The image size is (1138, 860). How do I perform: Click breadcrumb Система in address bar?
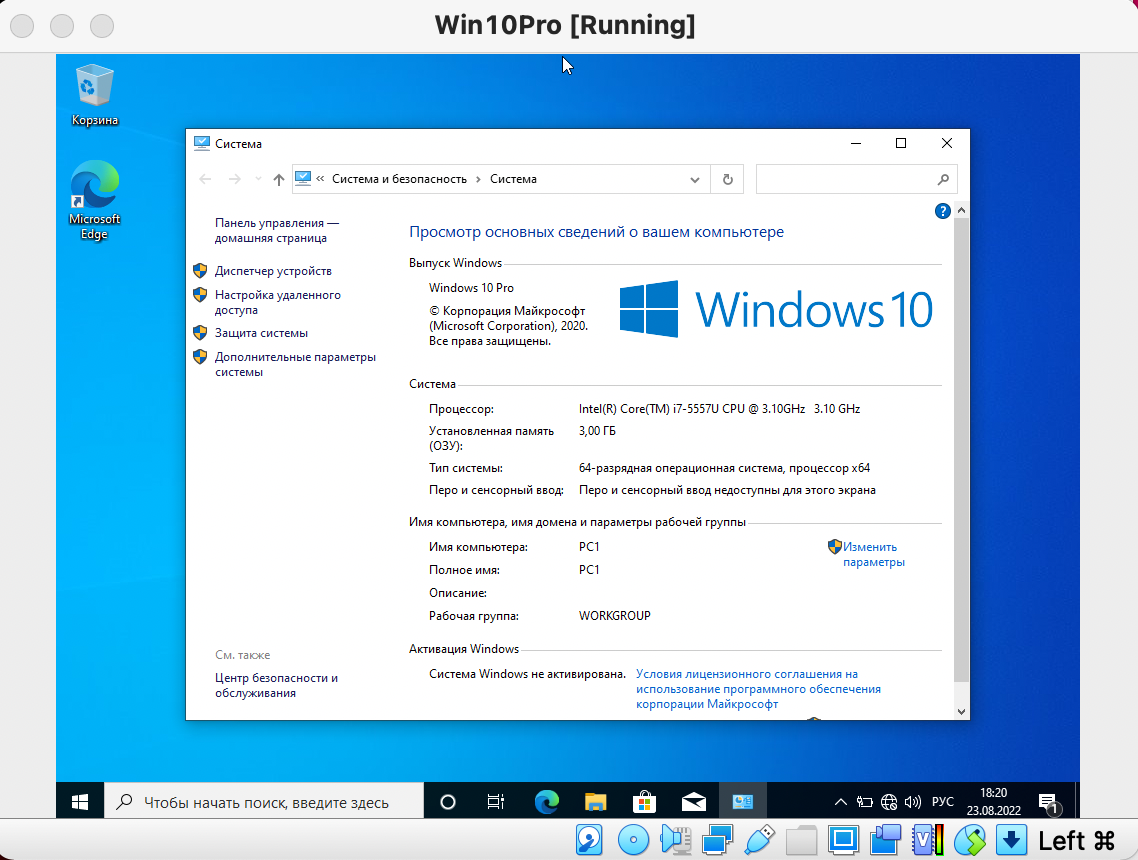pos(513,179)
